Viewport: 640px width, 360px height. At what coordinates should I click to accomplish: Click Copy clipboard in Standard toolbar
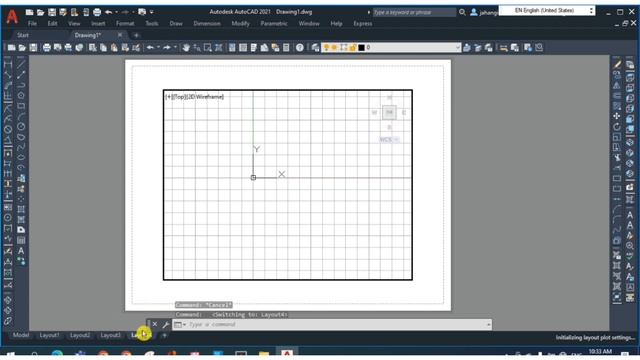103,48
